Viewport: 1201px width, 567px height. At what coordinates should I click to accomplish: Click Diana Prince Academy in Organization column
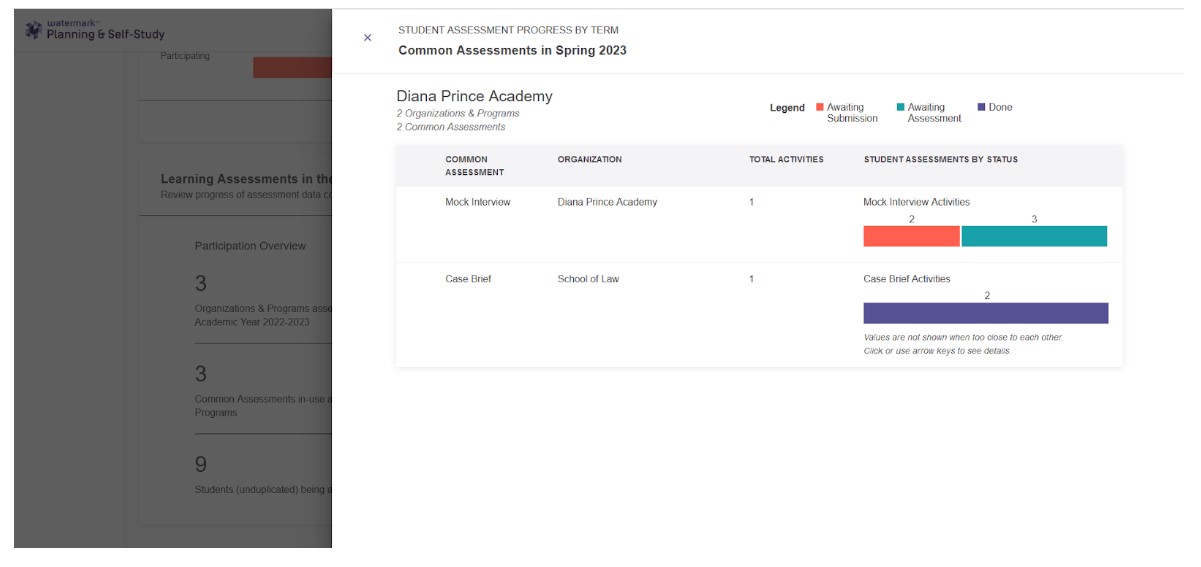pos(607,202)
